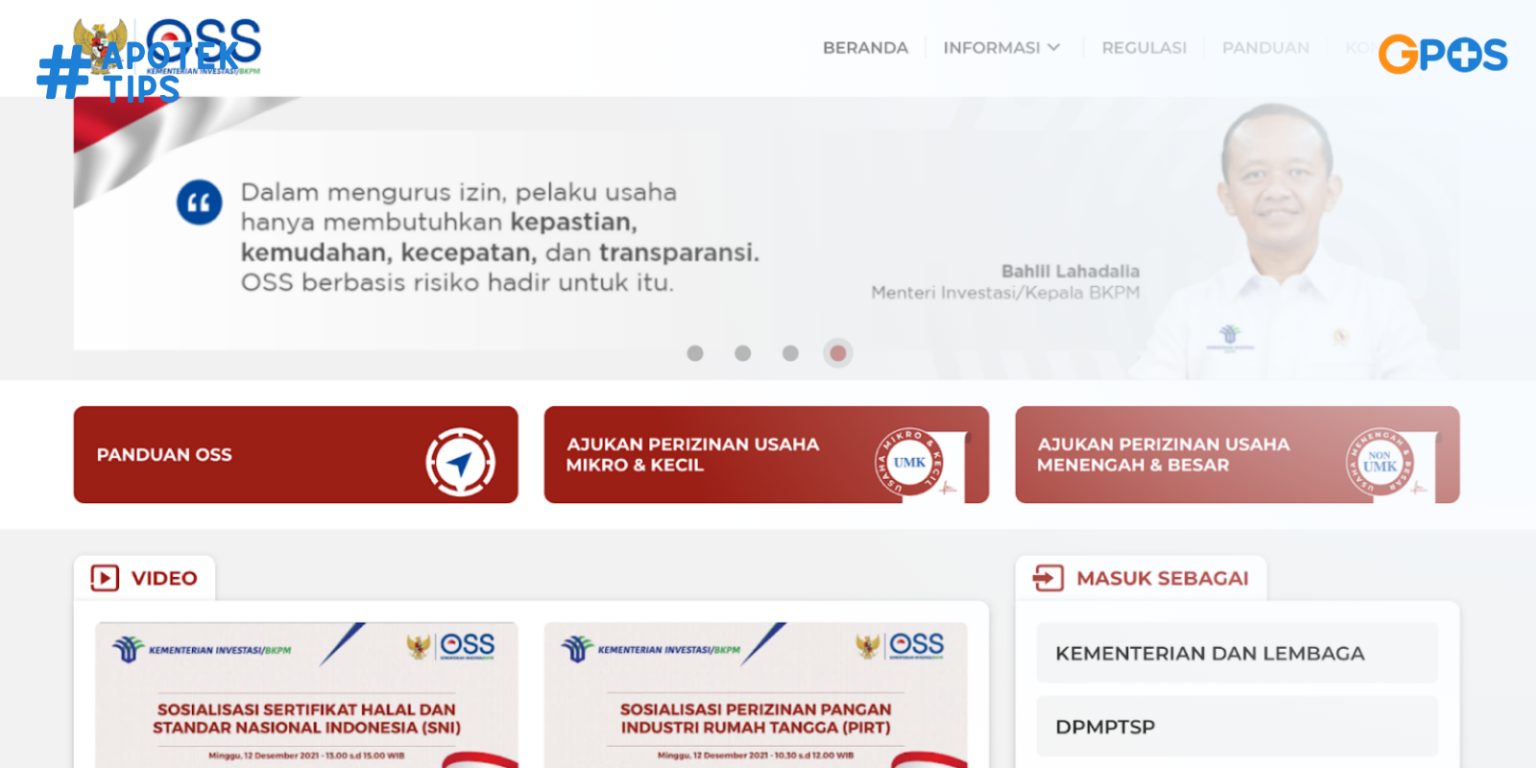Select the fourth carousel indicator dot
Screen dimensions: 1536x768
(838, 353)
